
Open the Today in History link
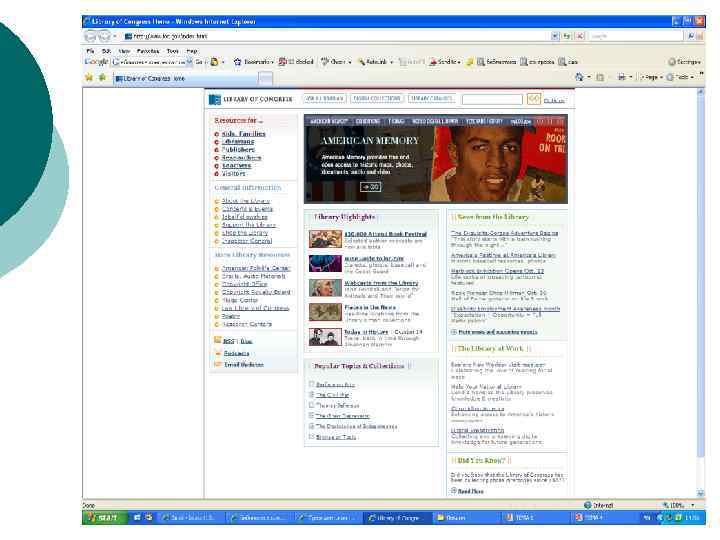(366, 332)
